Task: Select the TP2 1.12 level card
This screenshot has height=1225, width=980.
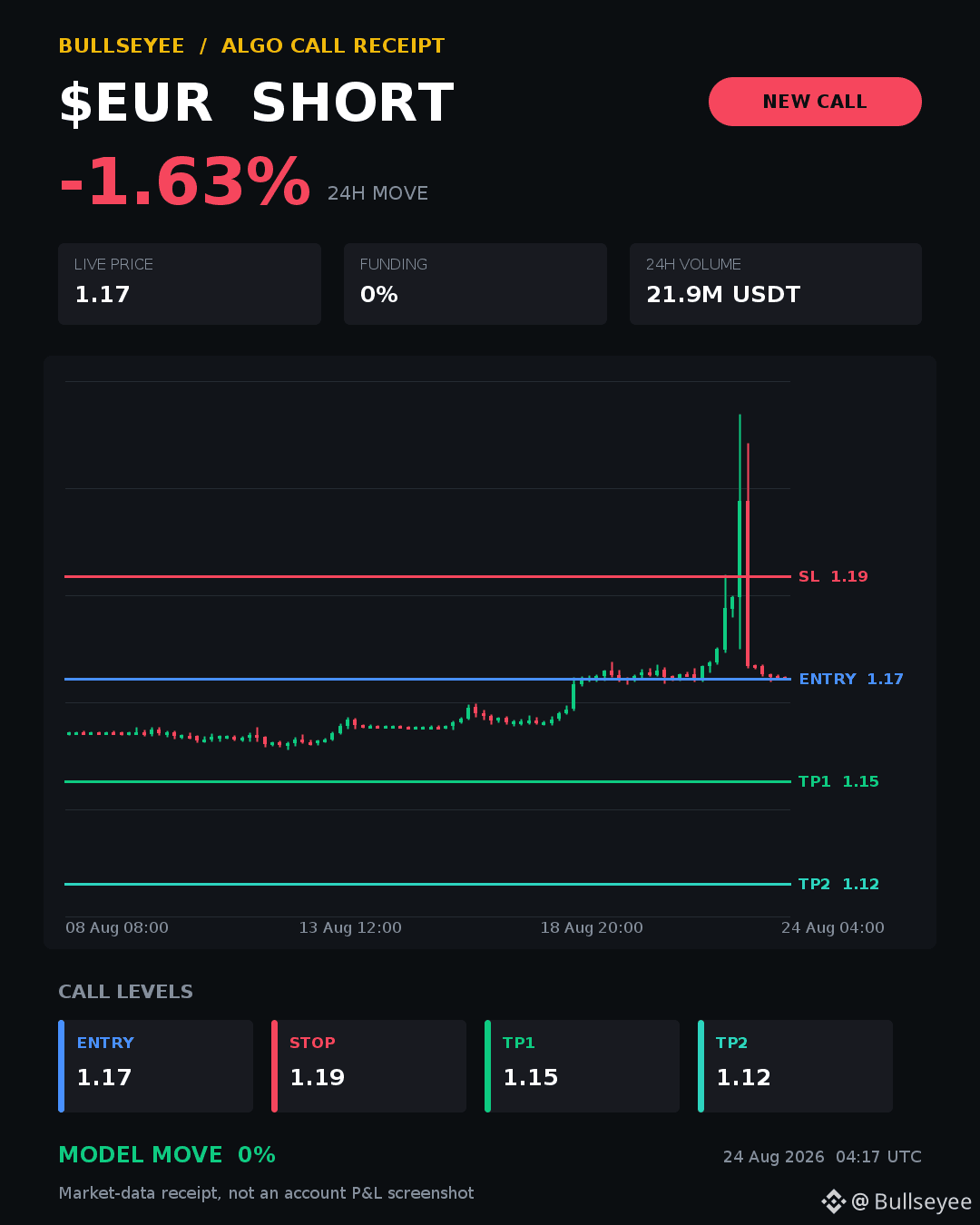Action: 795,1066
